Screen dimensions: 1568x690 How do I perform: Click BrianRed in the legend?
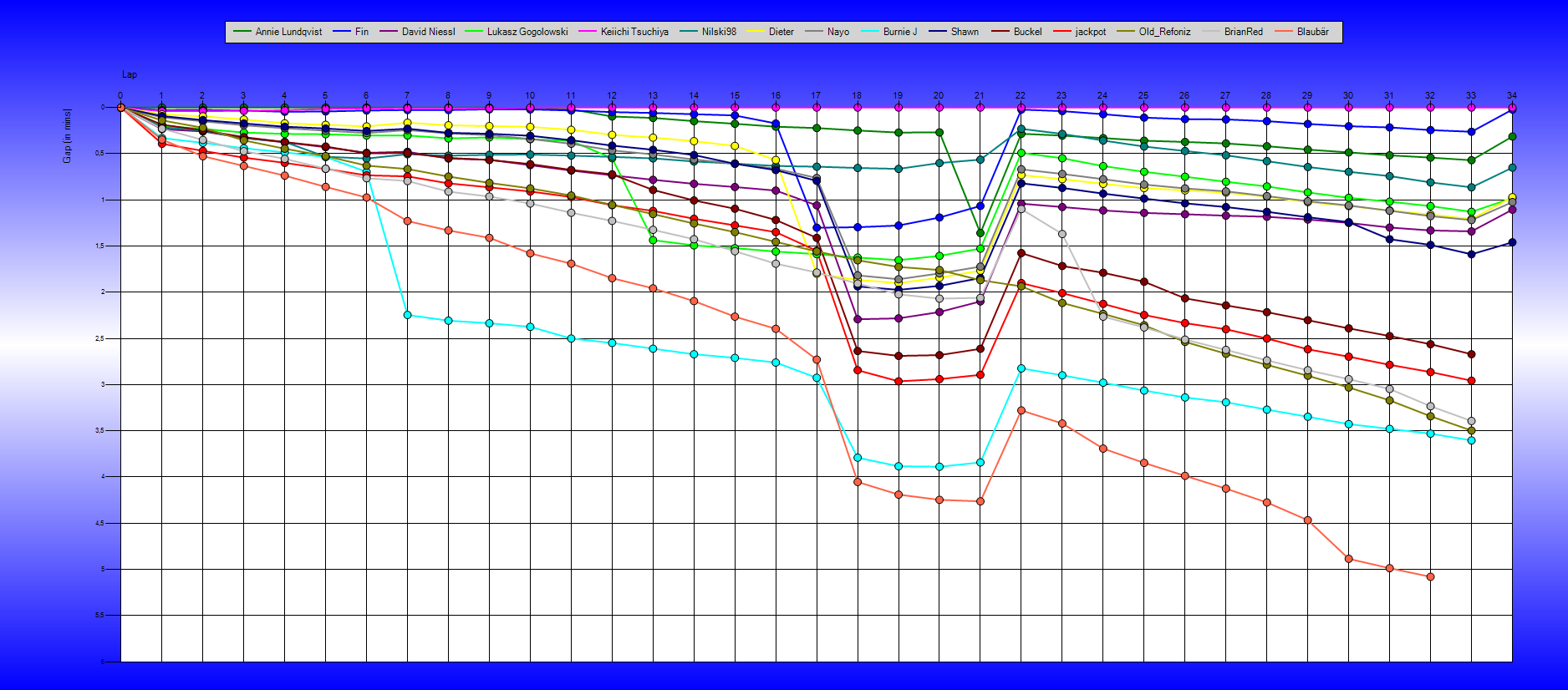click(1233, 32)
